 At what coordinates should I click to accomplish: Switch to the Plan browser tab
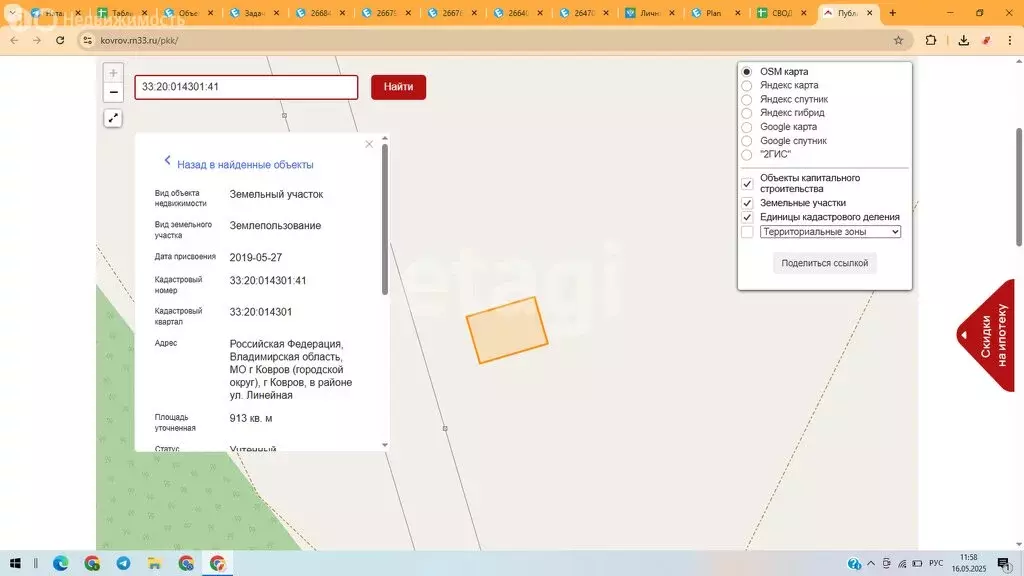tap(712, 13)
